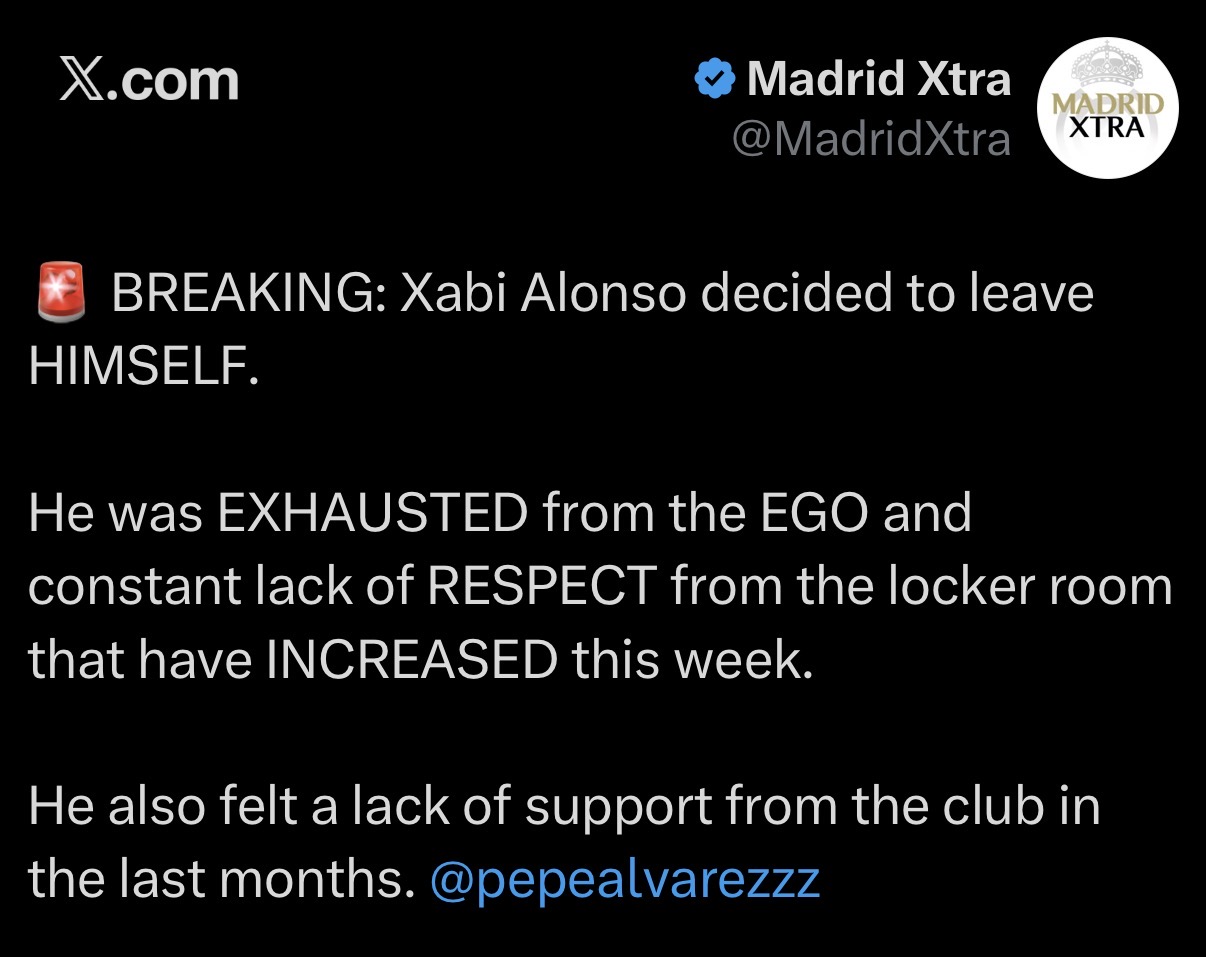The width and height of the screenshot is (1206, 957).
Task: Open the Madrid Xtra display name
Action: click(x=878, y=79)
